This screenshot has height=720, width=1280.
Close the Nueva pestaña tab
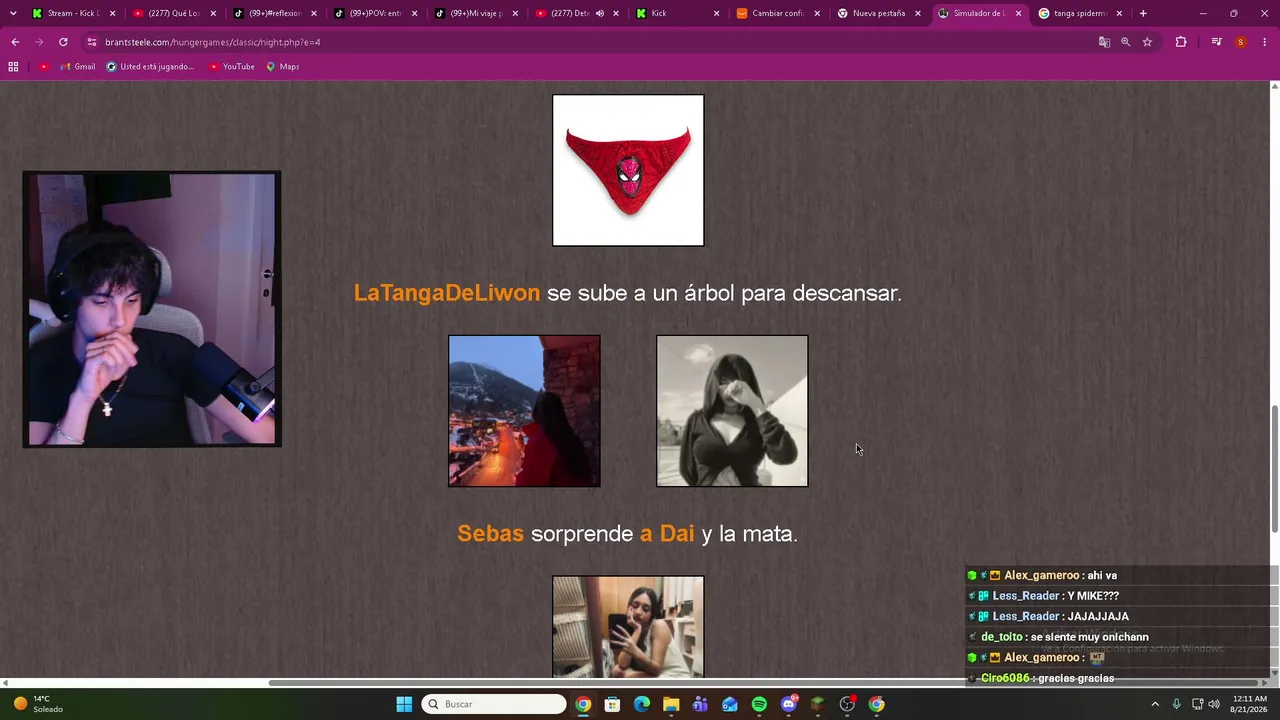point(918,14)
